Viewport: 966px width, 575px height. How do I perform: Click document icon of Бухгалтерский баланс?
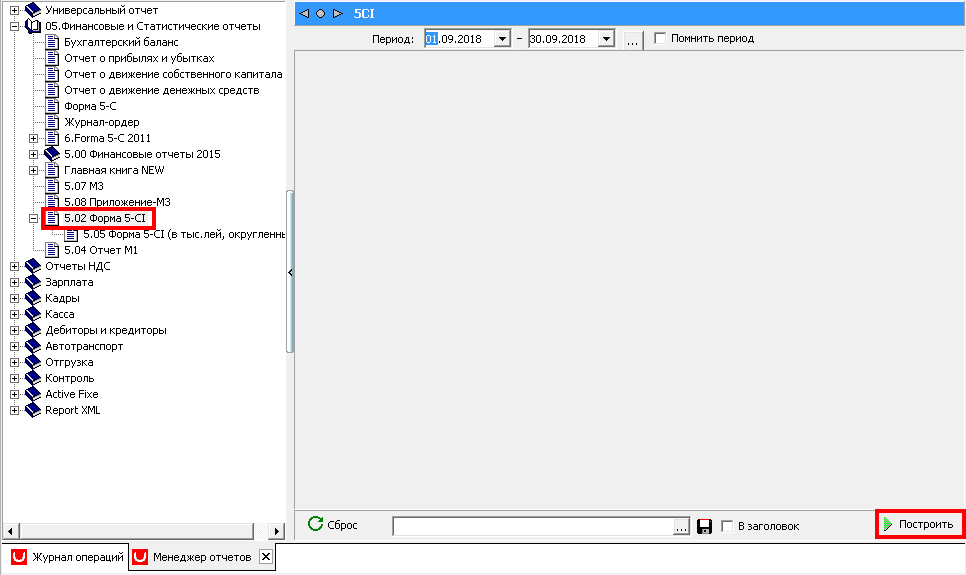52,42
